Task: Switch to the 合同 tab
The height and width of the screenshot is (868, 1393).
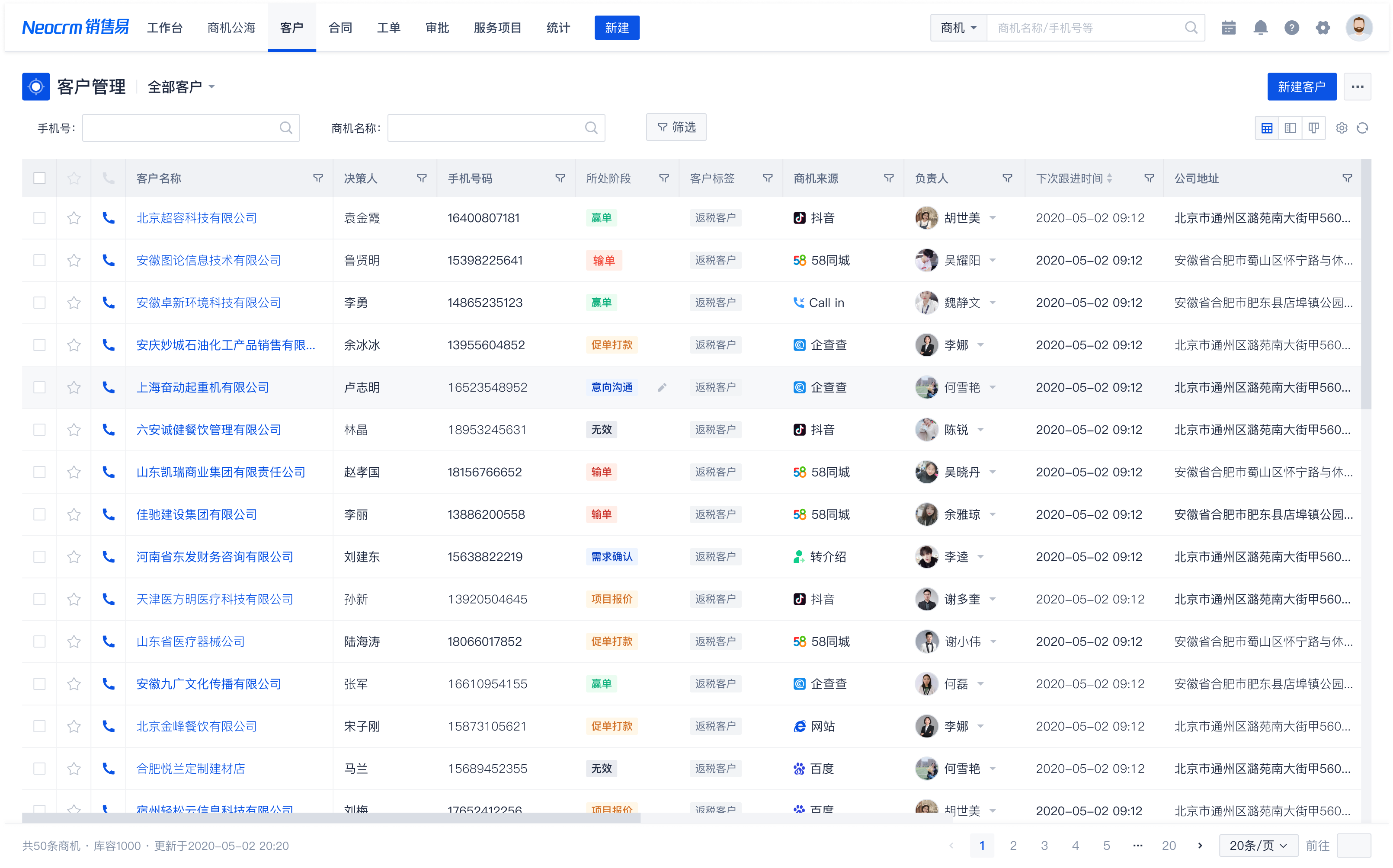Action: pyautogui.click(x=340, y=27)
